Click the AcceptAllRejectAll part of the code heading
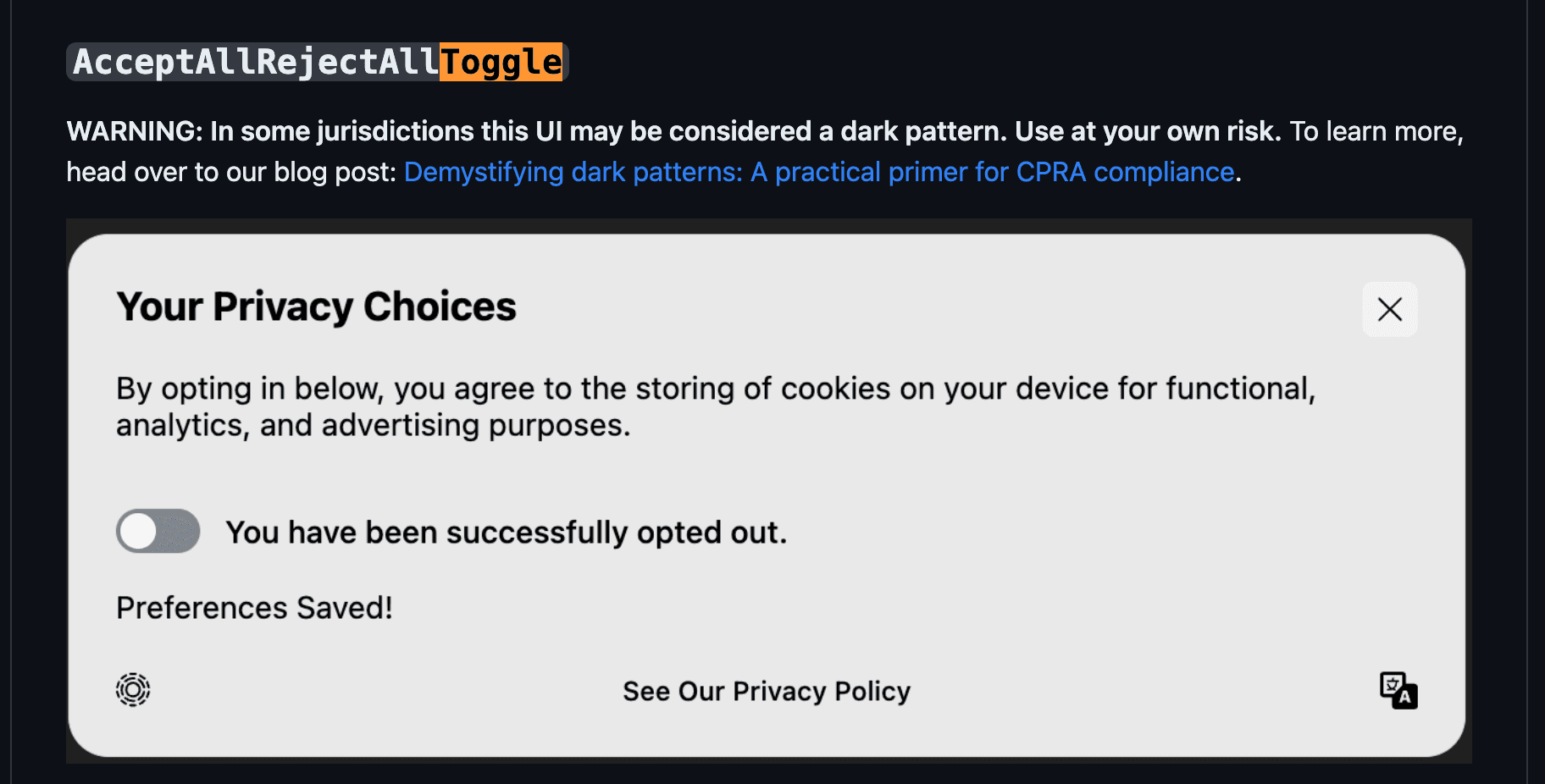The height and width of the screenshot is (784, 1545). 255,62
